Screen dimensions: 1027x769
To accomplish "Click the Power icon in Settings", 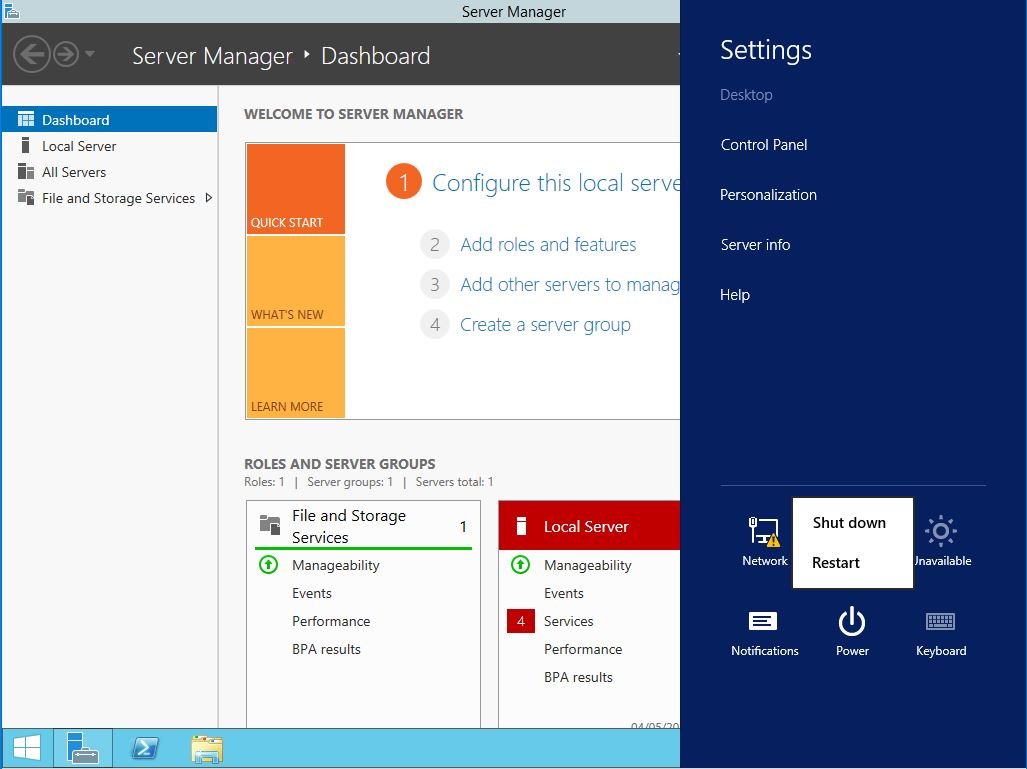I will tap(851, 630).
